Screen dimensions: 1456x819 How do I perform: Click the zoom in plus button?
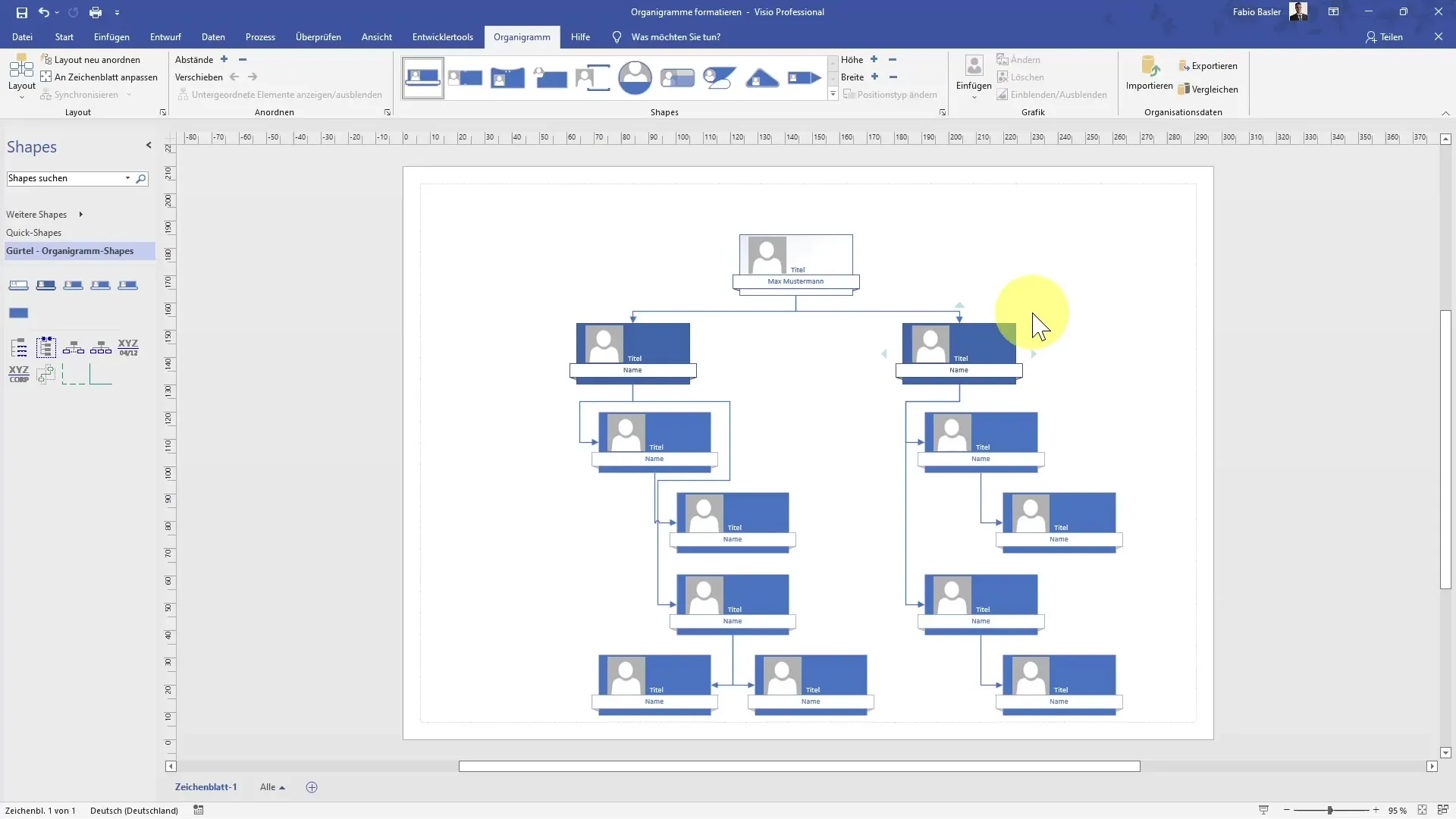pos(1376,811)
